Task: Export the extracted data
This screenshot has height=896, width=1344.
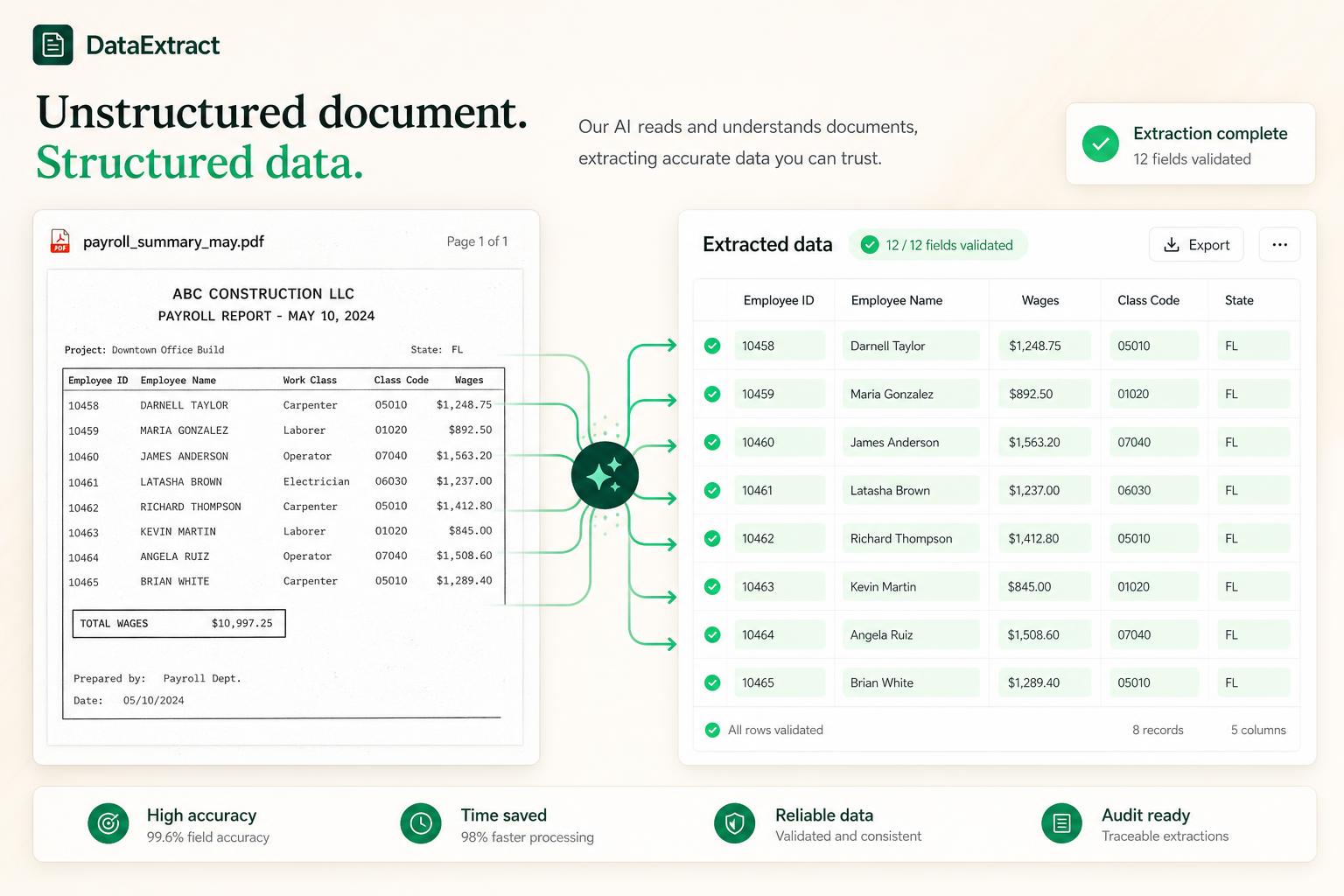Action: click(x=1196, y=245)
